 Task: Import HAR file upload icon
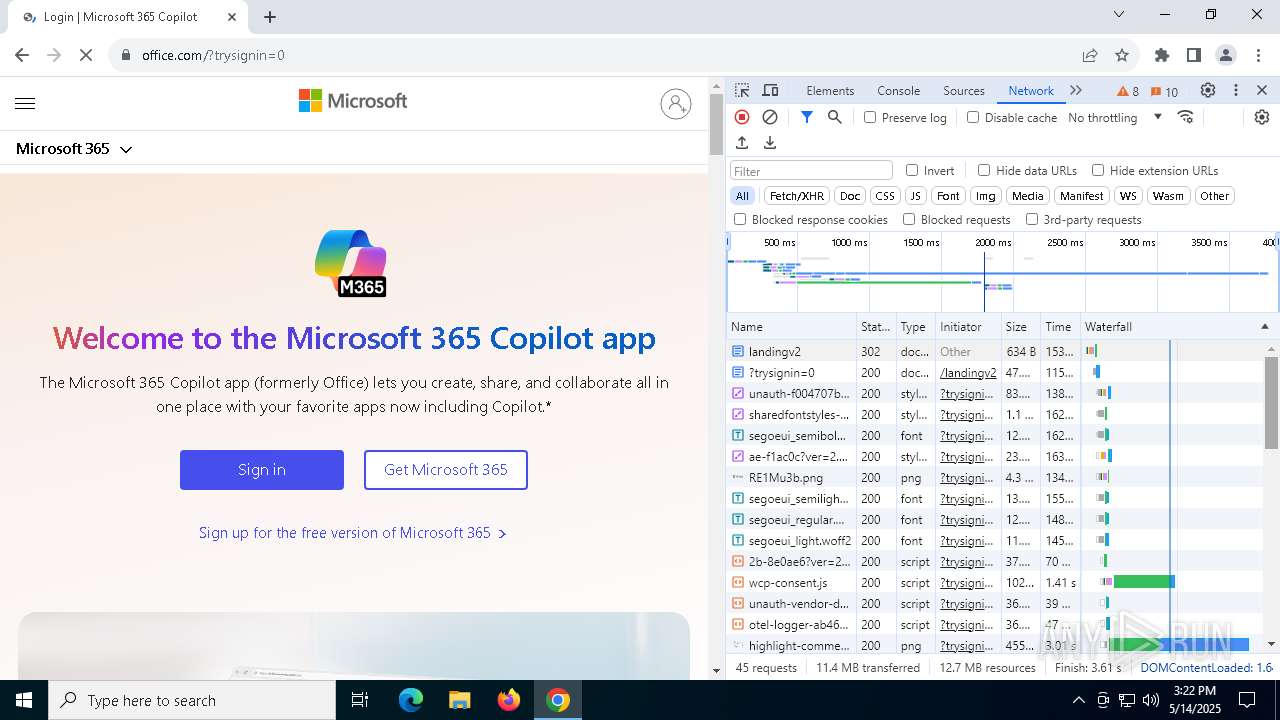[742, 143]
